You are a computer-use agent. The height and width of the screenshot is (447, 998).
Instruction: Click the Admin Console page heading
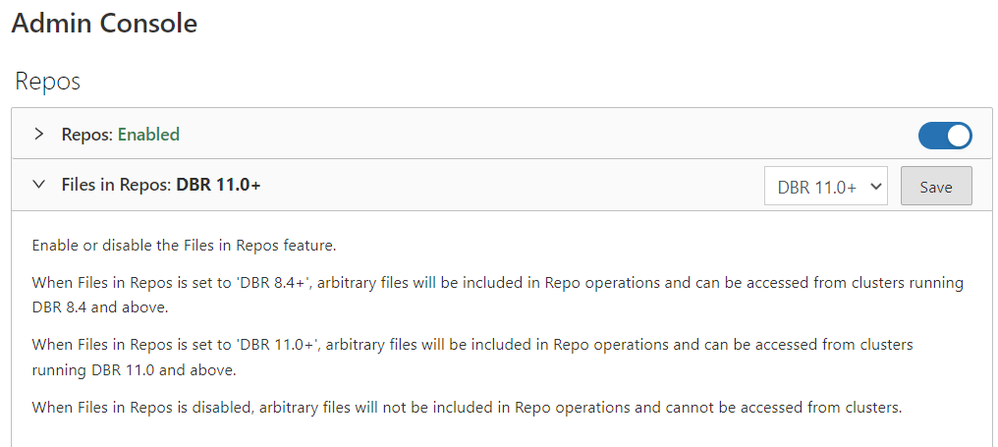104,23
